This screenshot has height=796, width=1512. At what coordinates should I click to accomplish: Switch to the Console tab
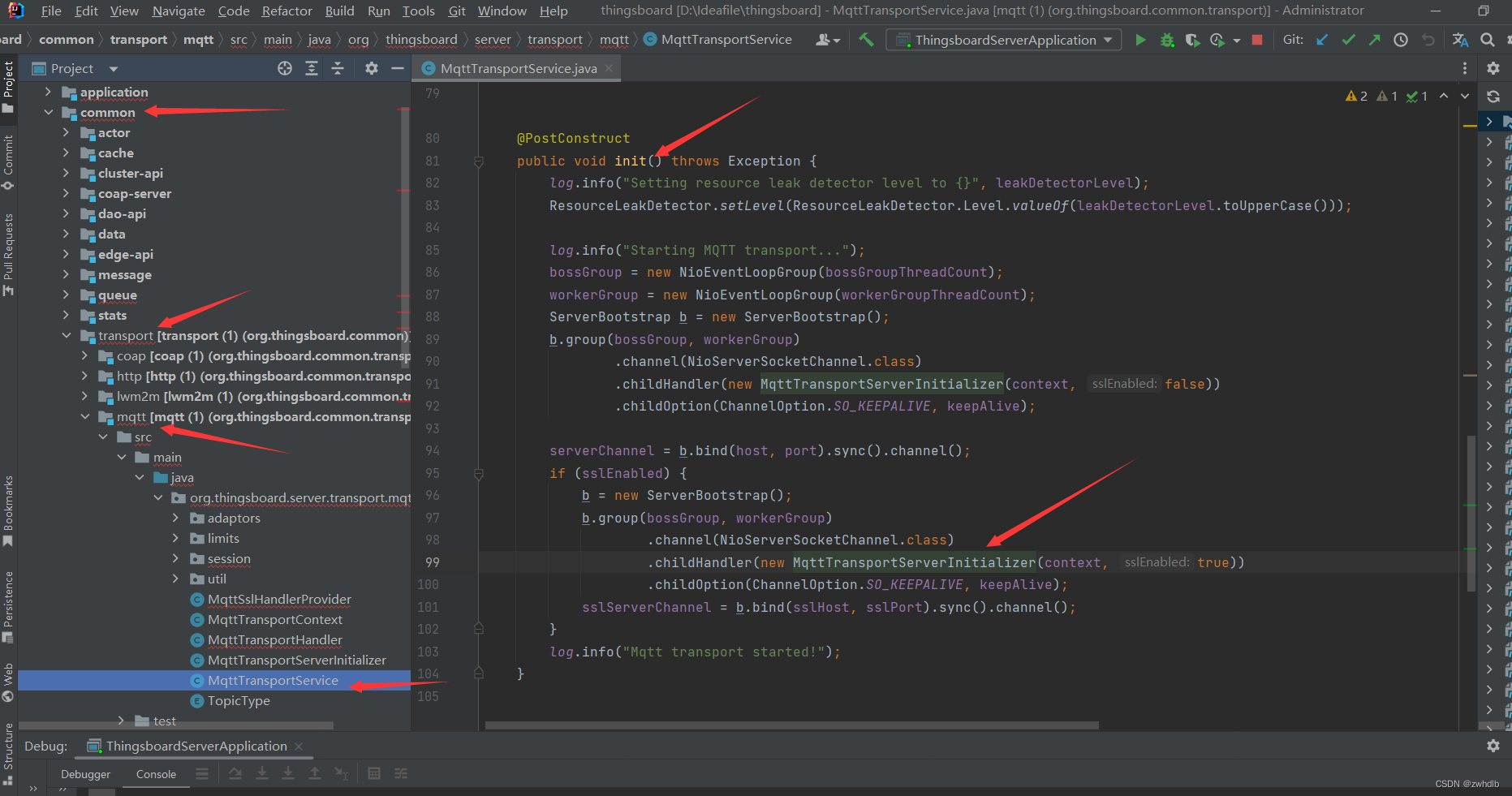pos(156,774)
